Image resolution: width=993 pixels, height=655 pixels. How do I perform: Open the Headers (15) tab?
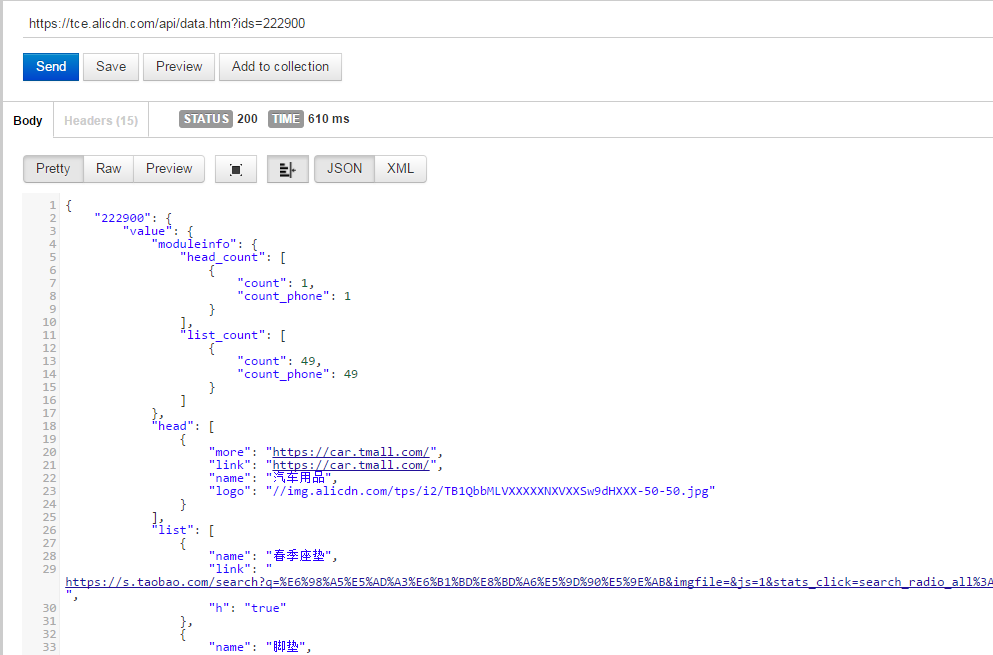(x=101, y=120)
